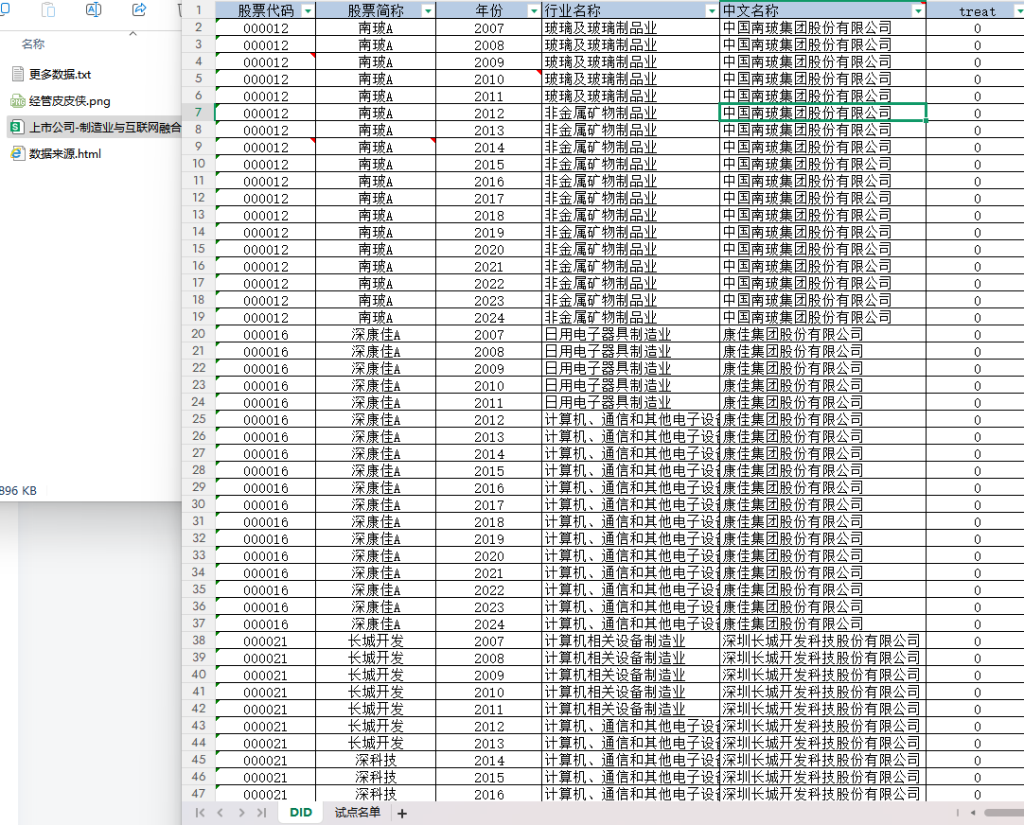The height and width of the screenshot is (825, 1024).
Task: Click 深康佳A cell in row 25
Action: pos(376,419)
